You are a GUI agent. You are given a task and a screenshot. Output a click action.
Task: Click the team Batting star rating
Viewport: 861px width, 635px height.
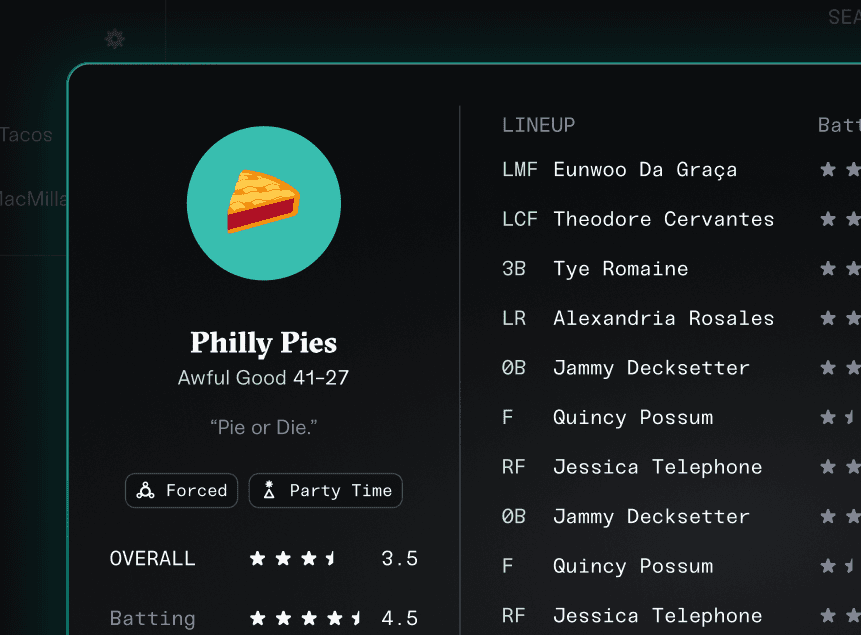coord(306,618)
